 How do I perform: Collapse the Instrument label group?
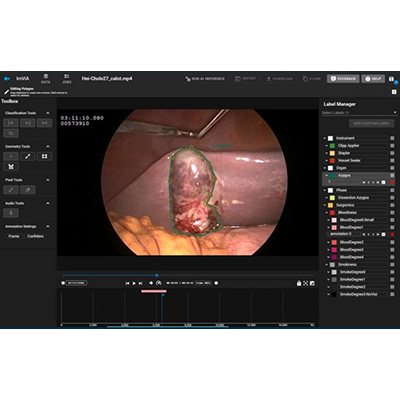(x=325, y=138)
